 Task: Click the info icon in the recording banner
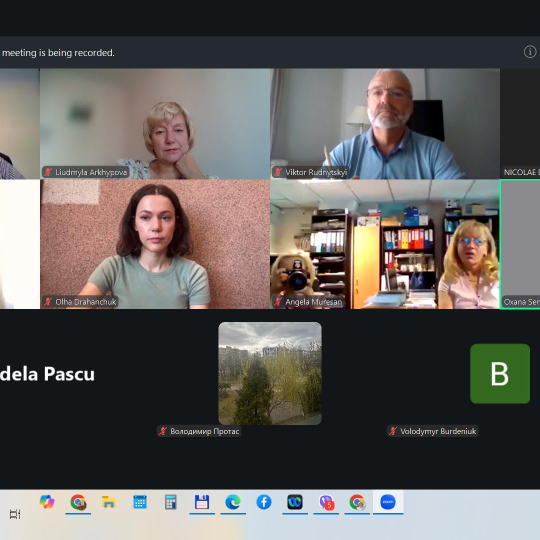coord(530,52)
